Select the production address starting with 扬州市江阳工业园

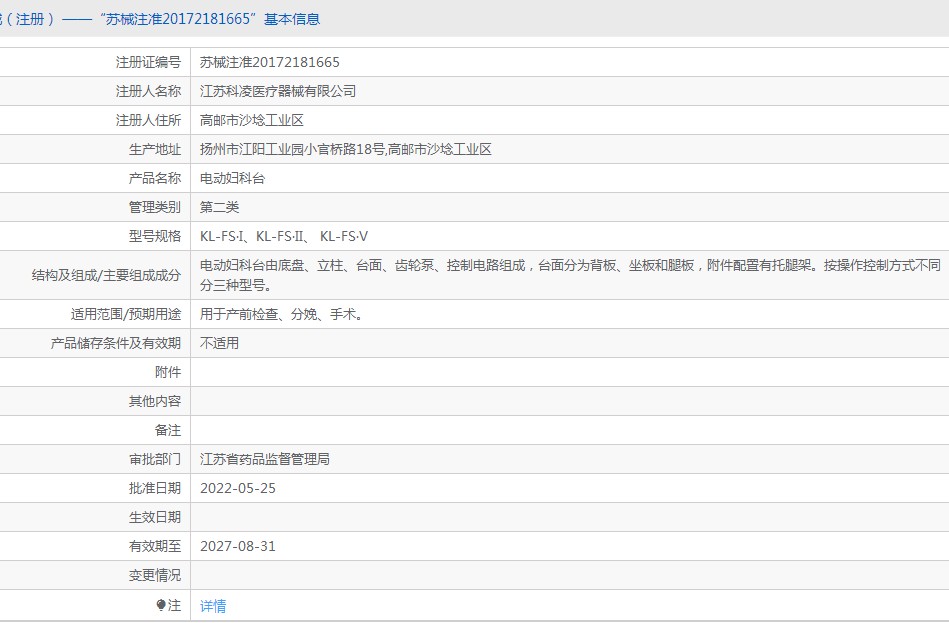(346, 150)
